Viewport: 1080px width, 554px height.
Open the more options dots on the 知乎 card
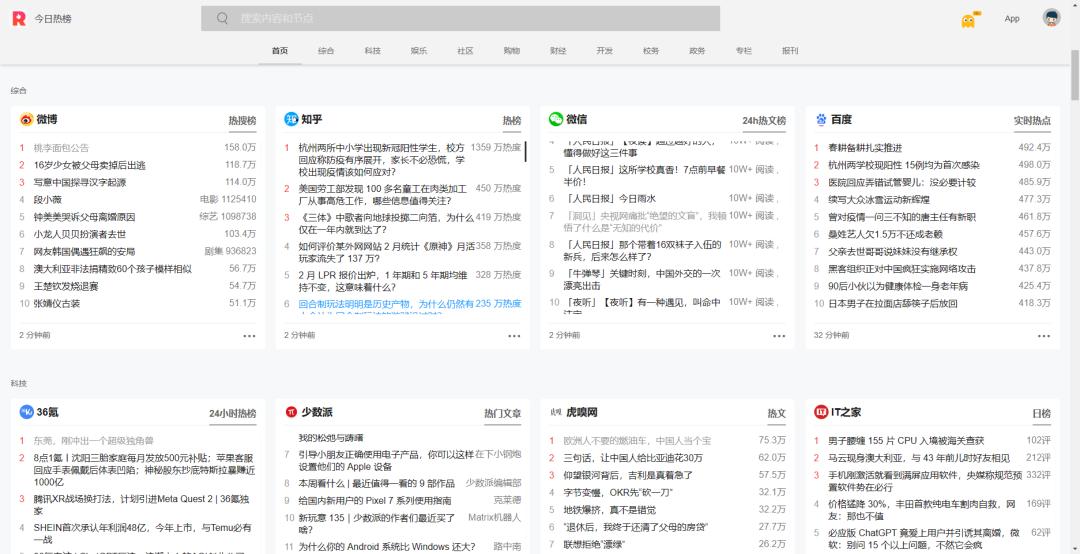pos(515,336)
